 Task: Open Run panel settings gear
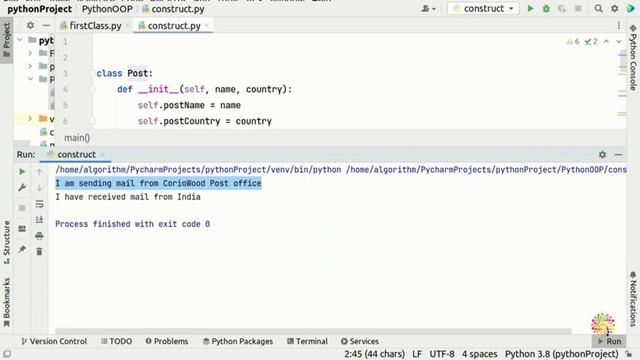(x=602, y=154)
